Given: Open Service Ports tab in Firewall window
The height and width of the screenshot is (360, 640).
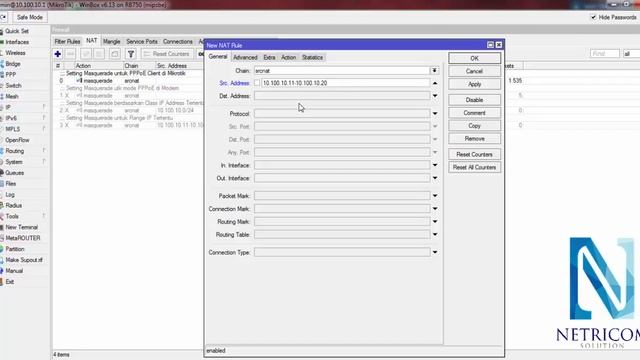Looking at the screenshot, I should (142, 42).
